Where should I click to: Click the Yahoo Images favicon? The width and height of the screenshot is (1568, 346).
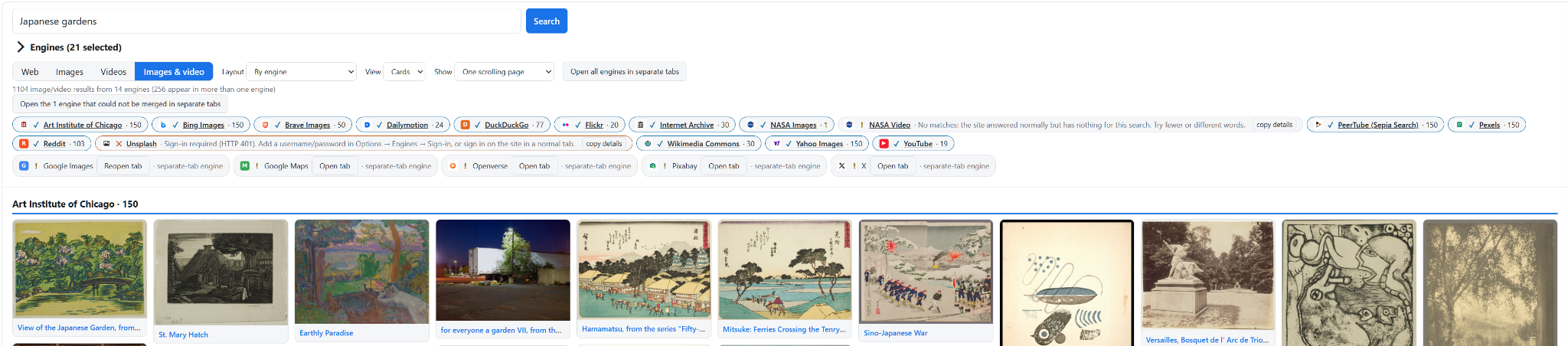coord(776,143)
